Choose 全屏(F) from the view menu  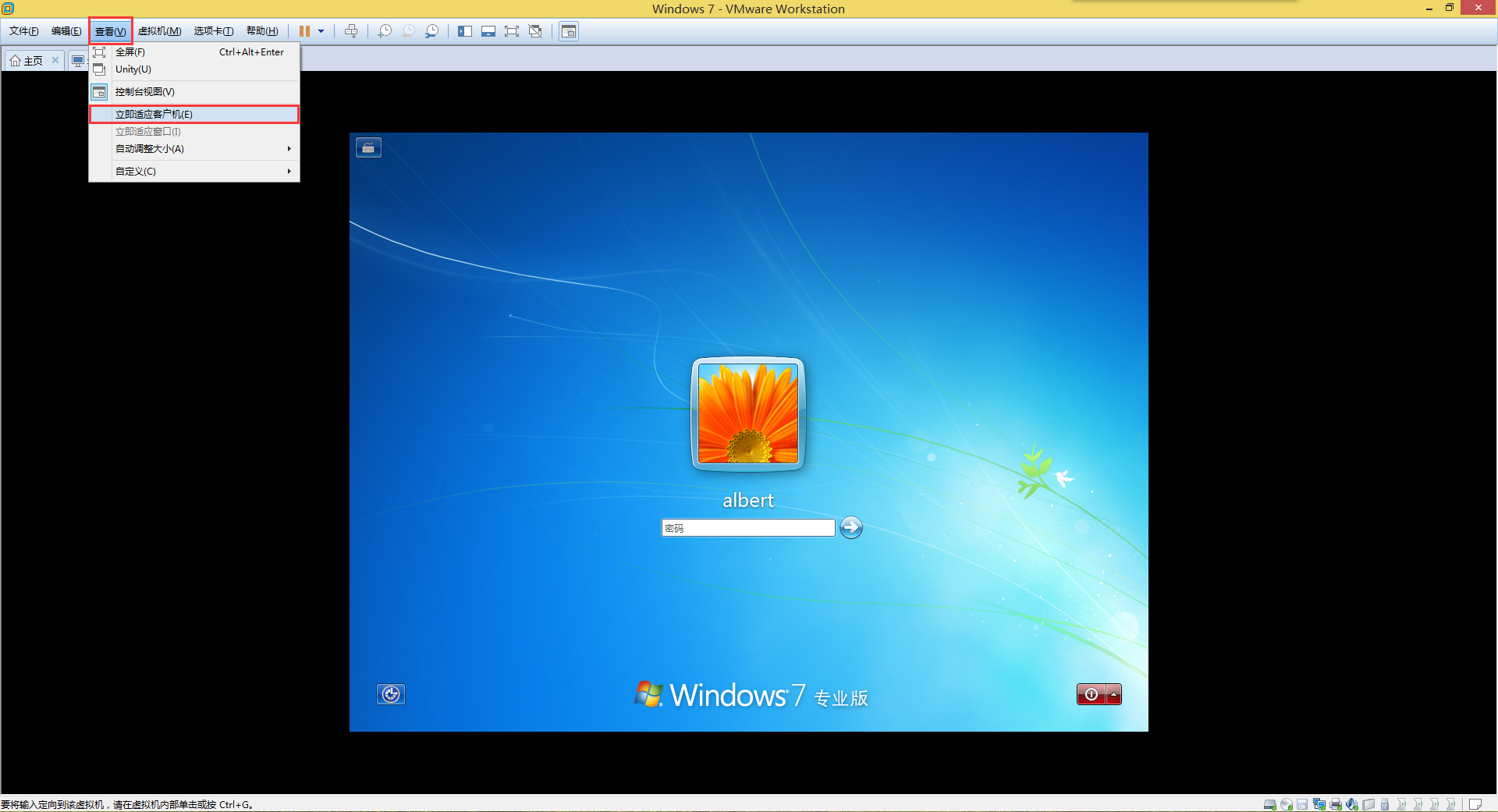194,52
